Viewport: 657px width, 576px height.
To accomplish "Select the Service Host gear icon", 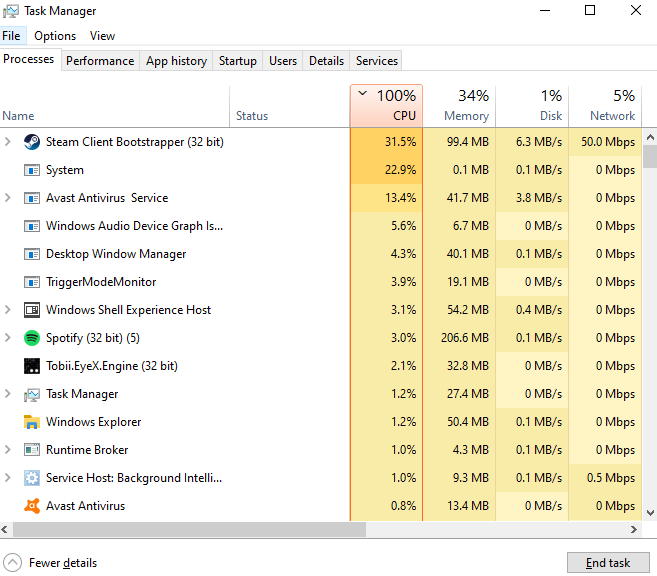I will tap(32, 478).
